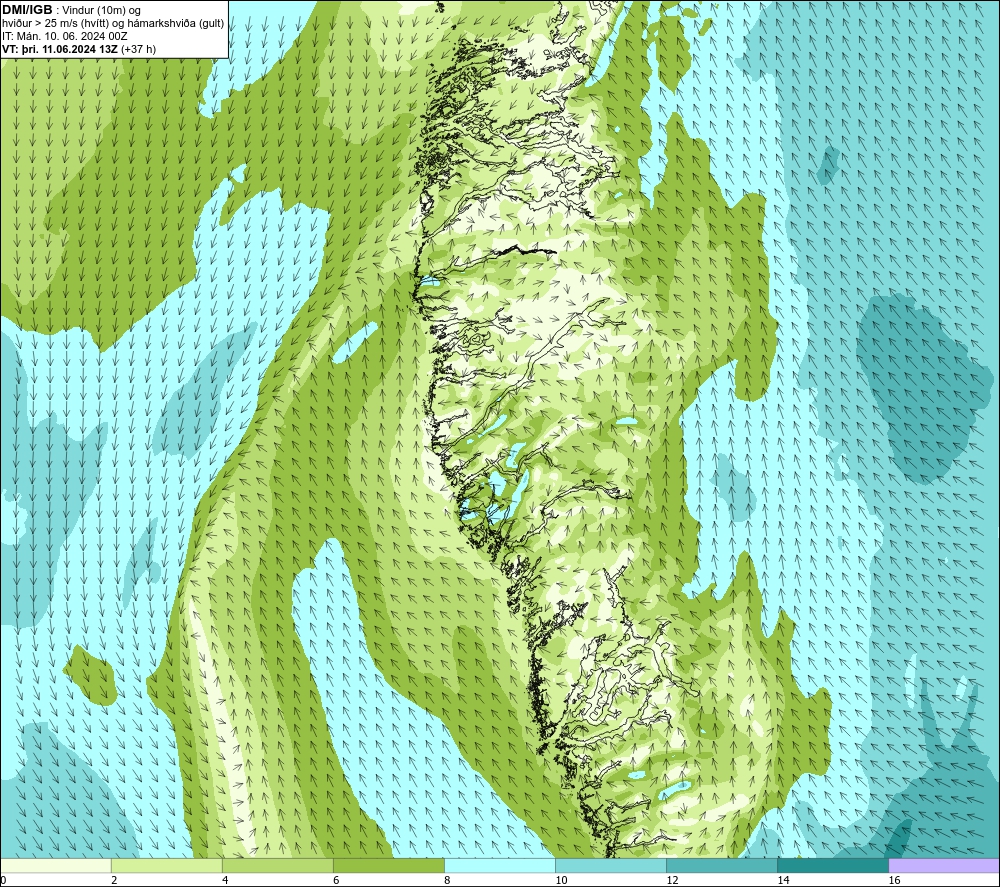Click the legend label 10
The height and width of the screenshot is (887, 1000).
click(x=561, y=880)
